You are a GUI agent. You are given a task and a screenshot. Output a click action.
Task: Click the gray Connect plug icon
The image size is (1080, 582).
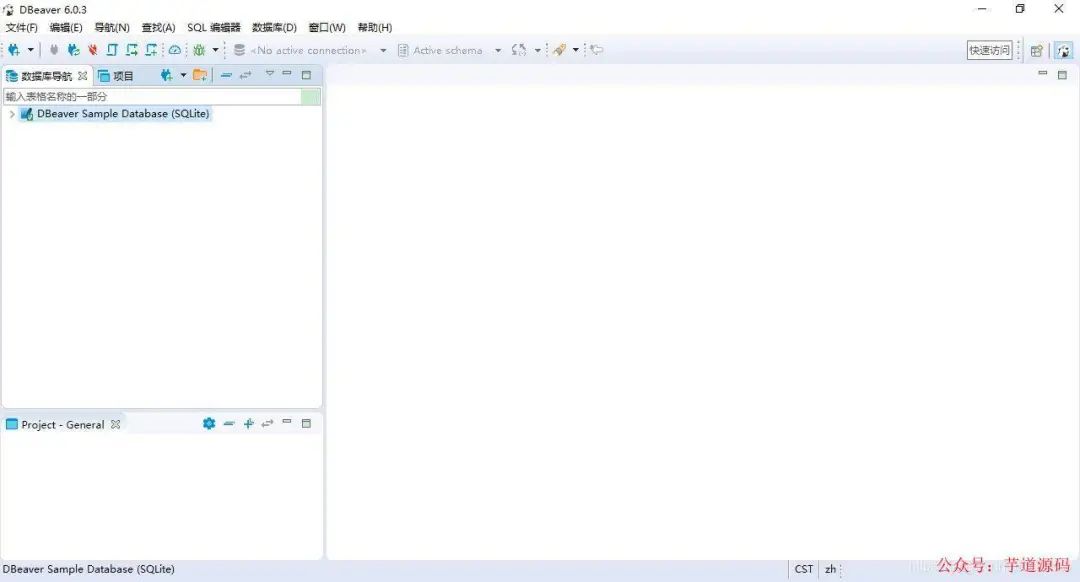pos(54,50)
